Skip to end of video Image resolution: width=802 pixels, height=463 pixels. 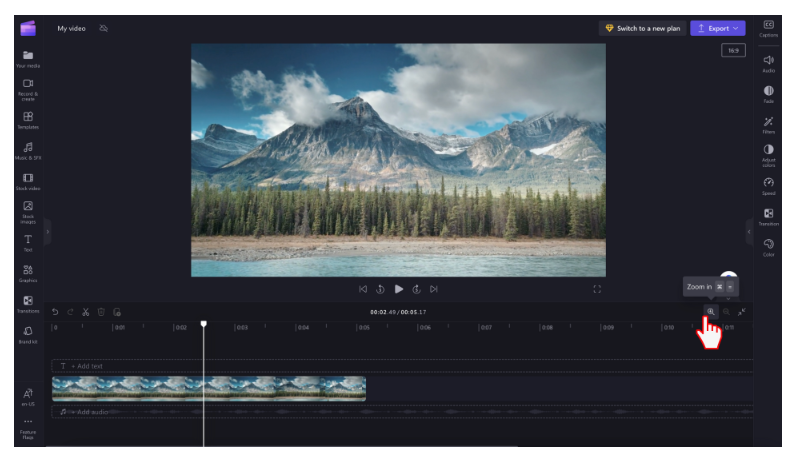coord(434,289)
